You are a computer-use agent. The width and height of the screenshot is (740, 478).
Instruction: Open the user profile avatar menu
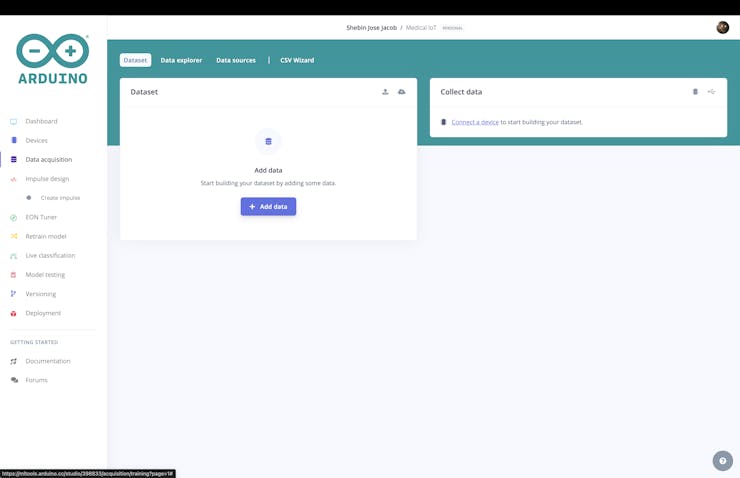coord(723,27)
